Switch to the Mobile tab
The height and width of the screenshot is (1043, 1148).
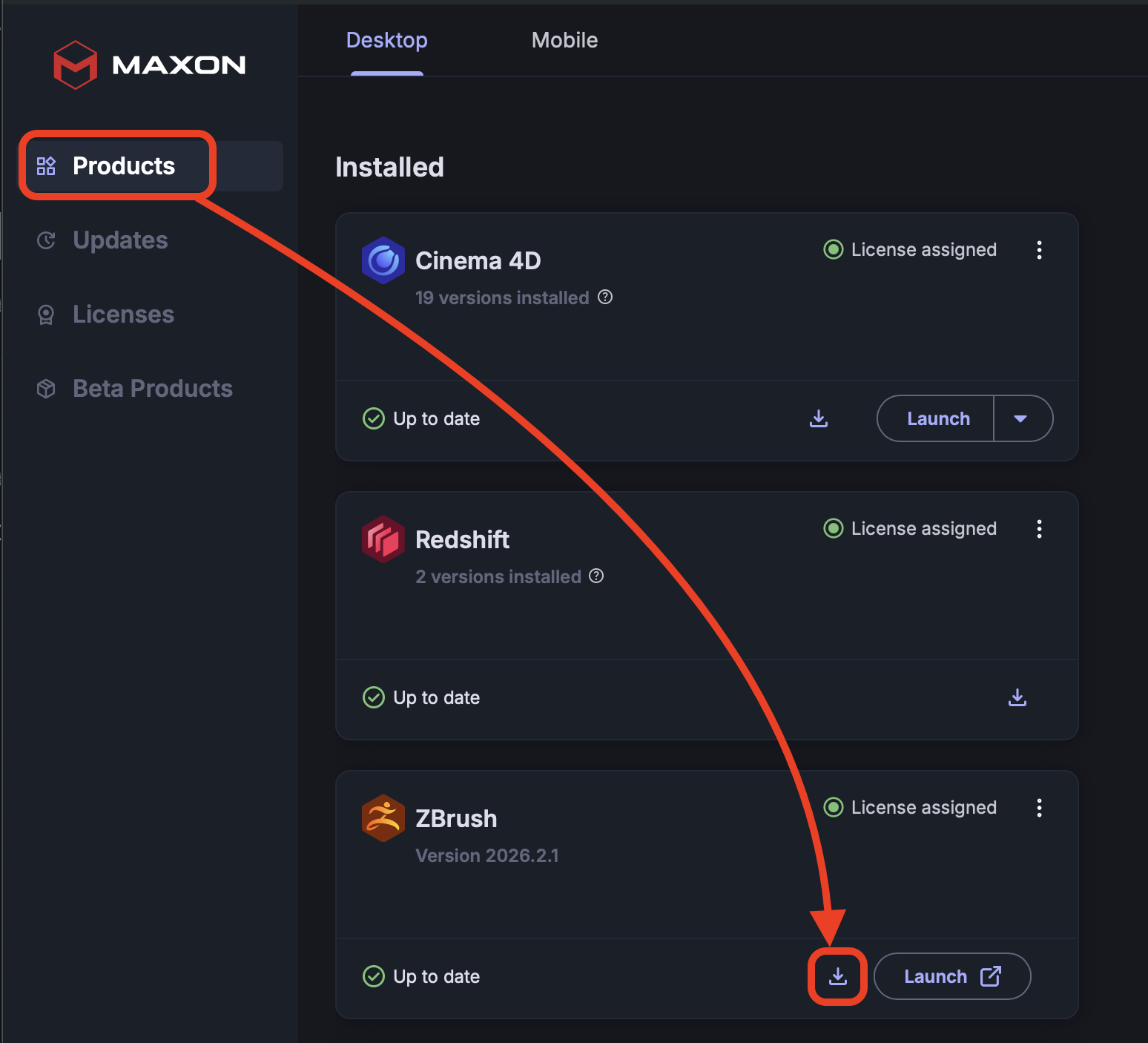(x=564, y=40)
